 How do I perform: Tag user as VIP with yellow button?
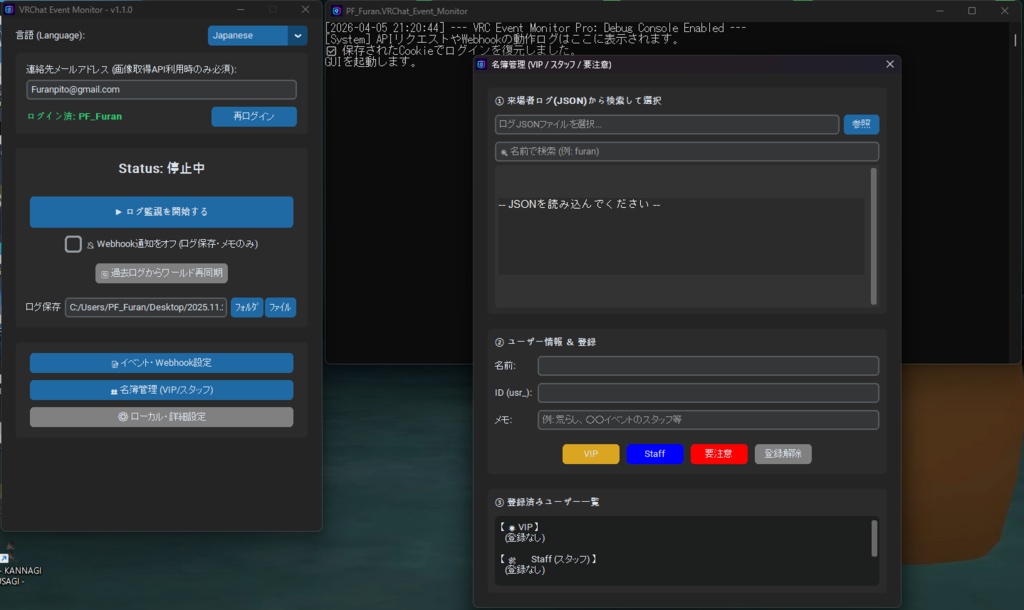tap(589, 453)
